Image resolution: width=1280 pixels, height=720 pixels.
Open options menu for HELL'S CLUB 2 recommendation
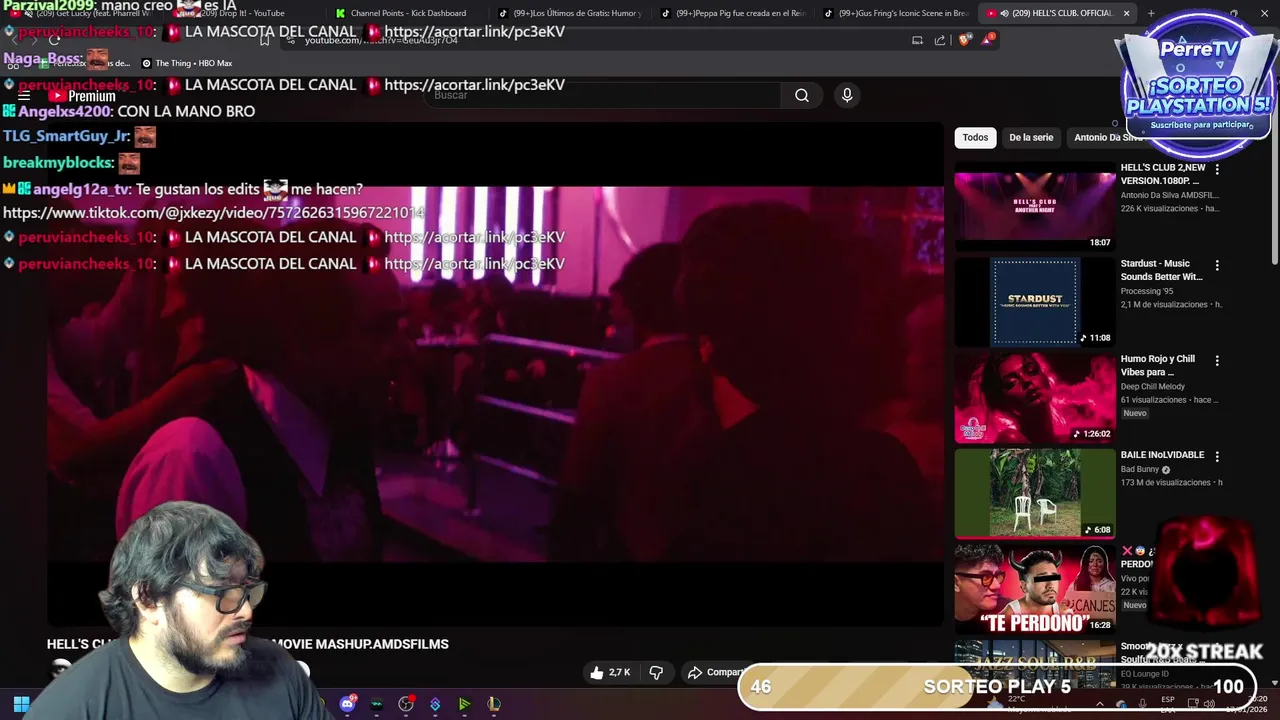pos(1217,169)
